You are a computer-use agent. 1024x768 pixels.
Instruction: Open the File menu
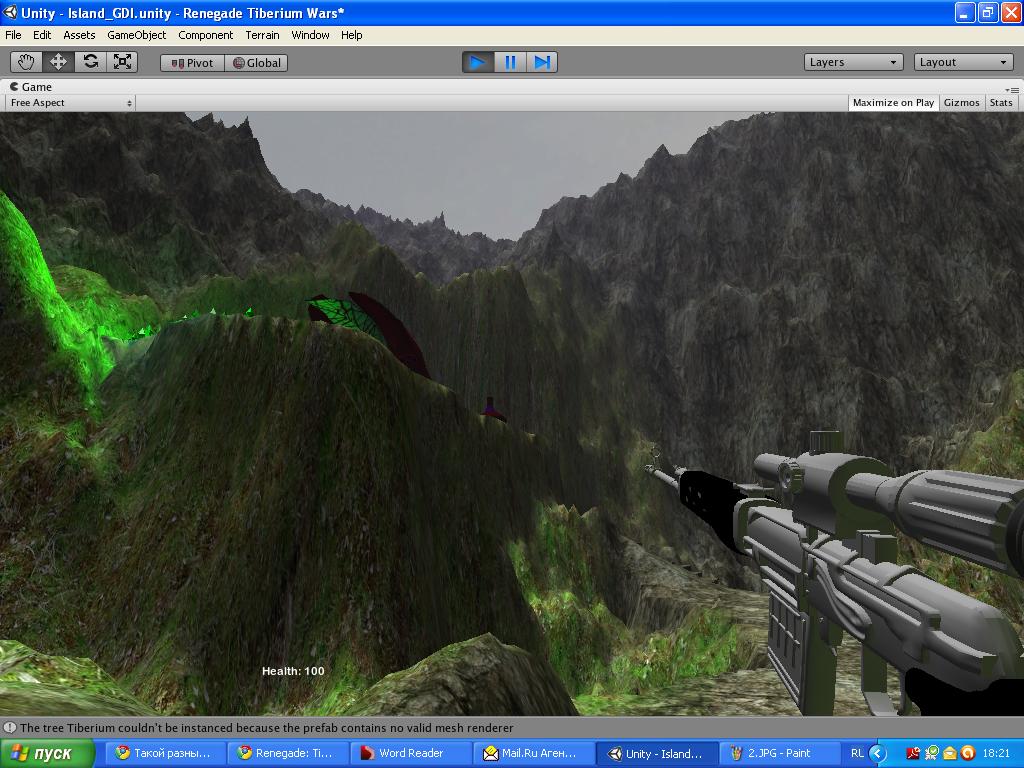pyautogui.click(x=13, y=35)
